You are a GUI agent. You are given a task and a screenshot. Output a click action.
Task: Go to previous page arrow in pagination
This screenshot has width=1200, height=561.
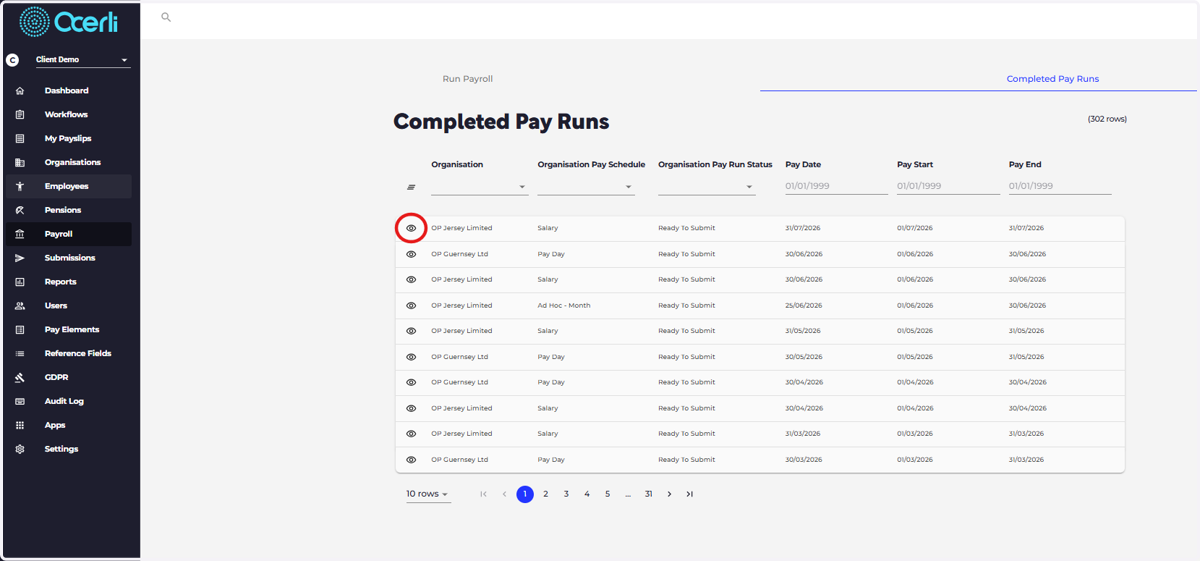504,494
